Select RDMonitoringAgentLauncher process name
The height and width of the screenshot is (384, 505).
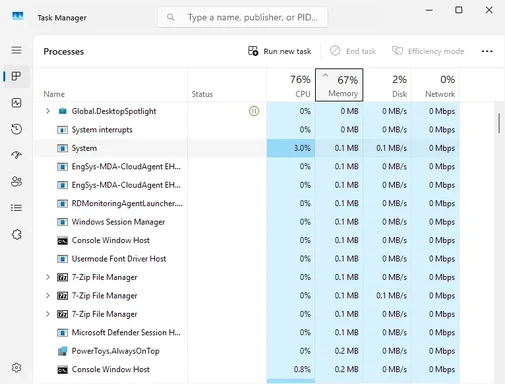click(127, 203)
